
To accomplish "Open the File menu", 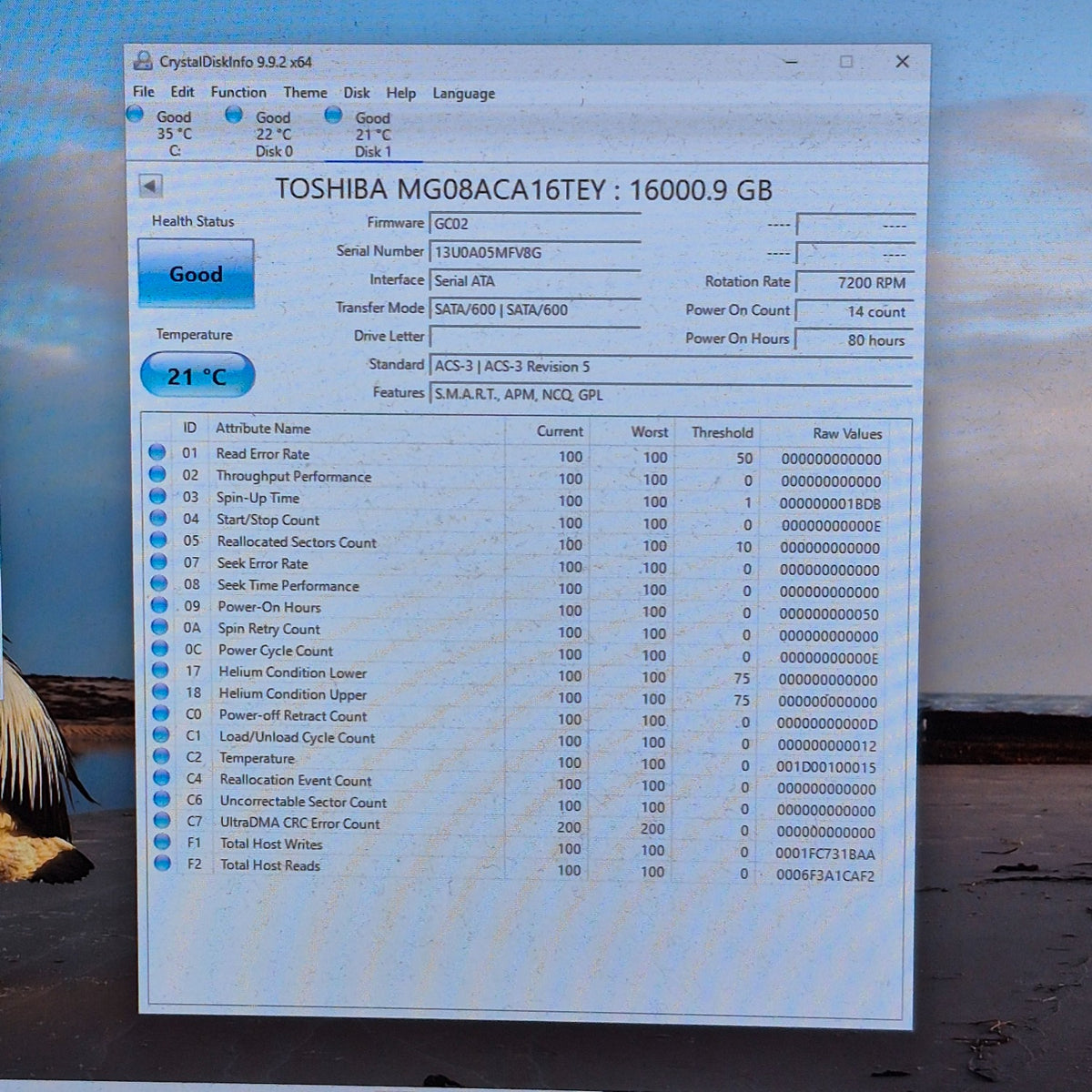I will 144,92.
